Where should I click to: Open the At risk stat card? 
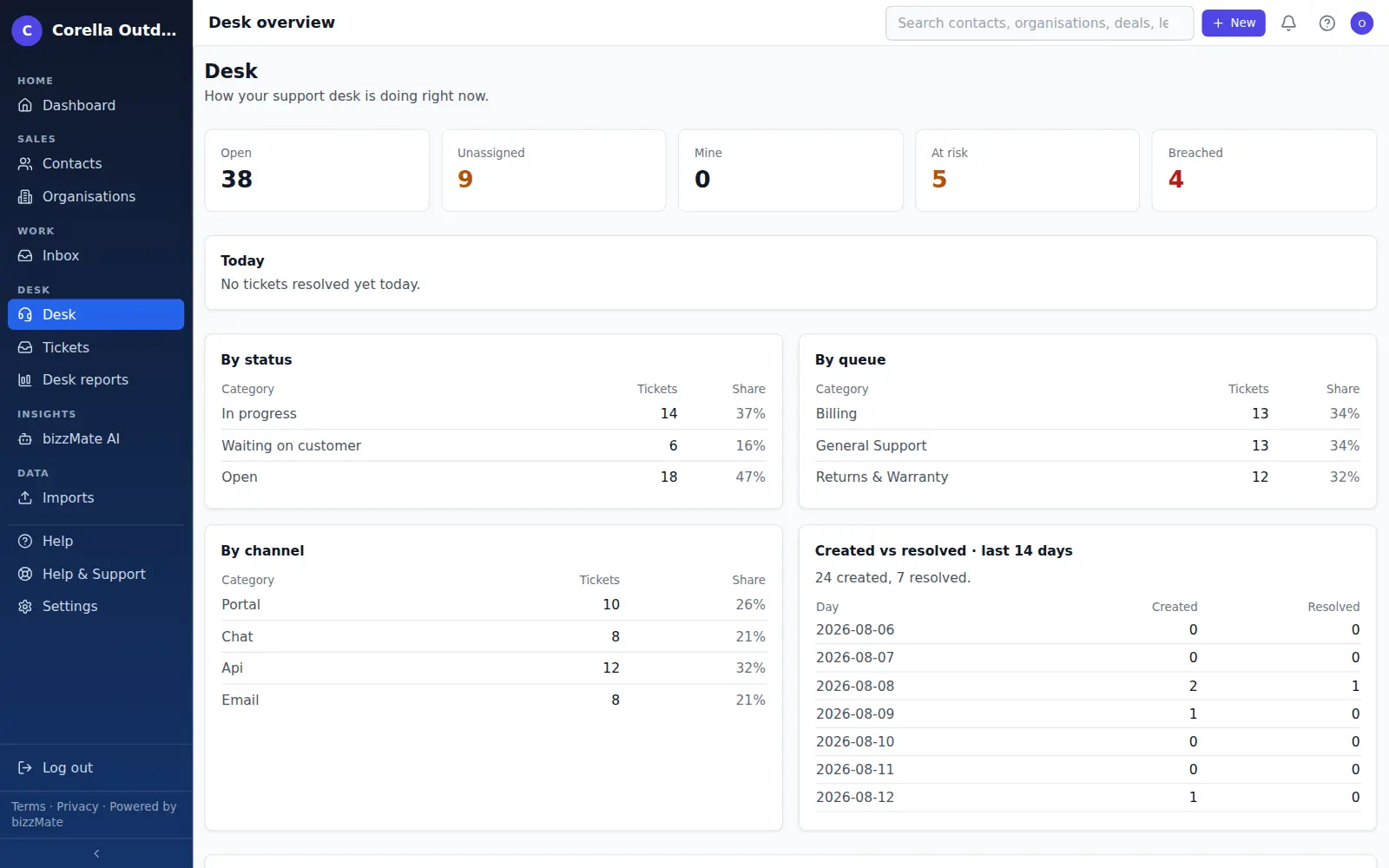[x=1027, y=170]
